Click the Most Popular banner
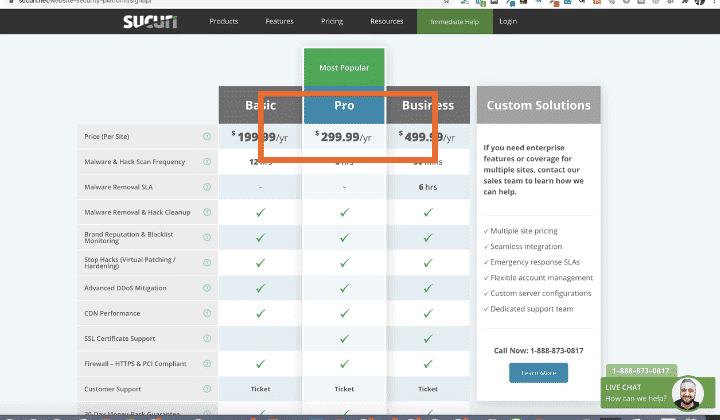This screenshot has height=420, width=720. (x=344, y=67)
